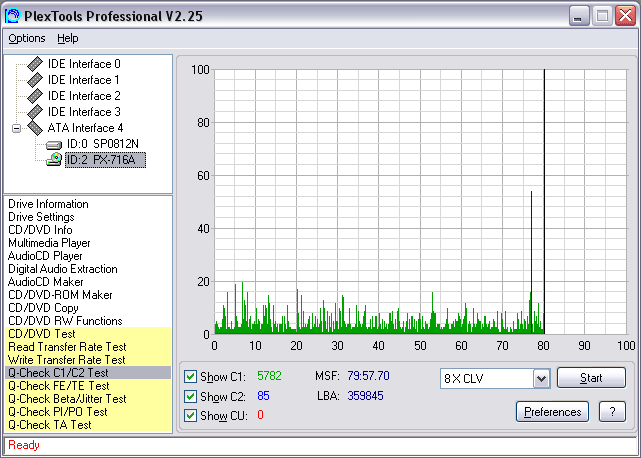Click the C1 count value 5782

pos(269,376)
